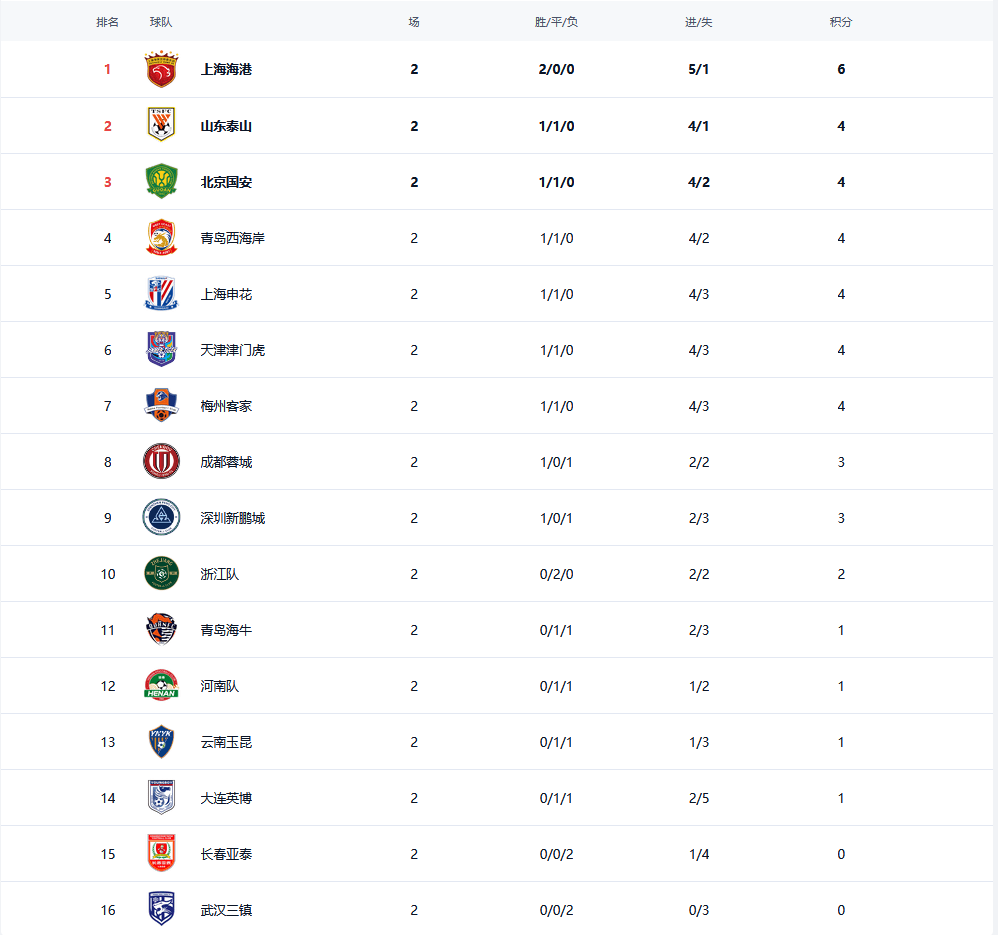Image resolution: width=998 pixels, height=935 pixels.
Task: Click the Qingdao West Coast (青岛西海岸) logo
Action: pos(161,238)
